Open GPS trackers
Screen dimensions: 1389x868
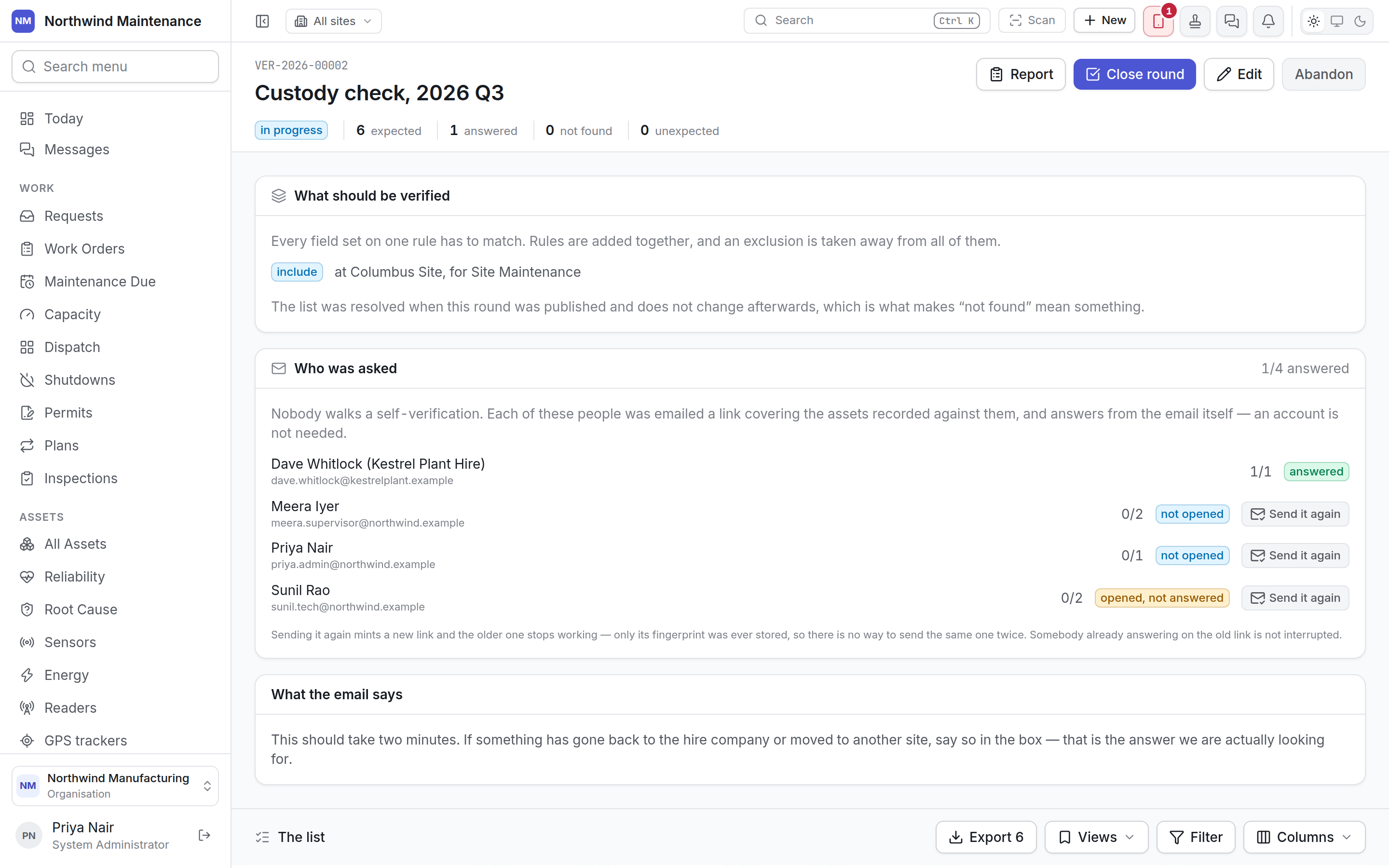point(115,740)
